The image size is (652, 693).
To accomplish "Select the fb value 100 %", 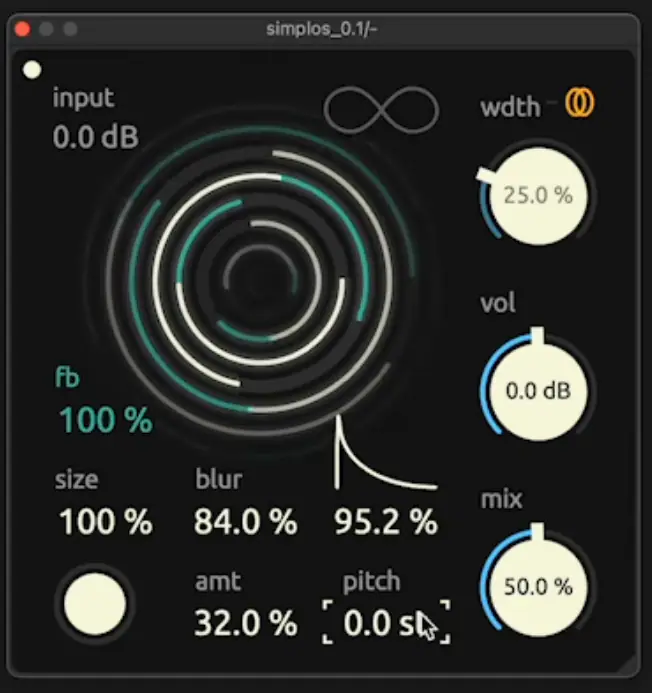I will [106, 420].
